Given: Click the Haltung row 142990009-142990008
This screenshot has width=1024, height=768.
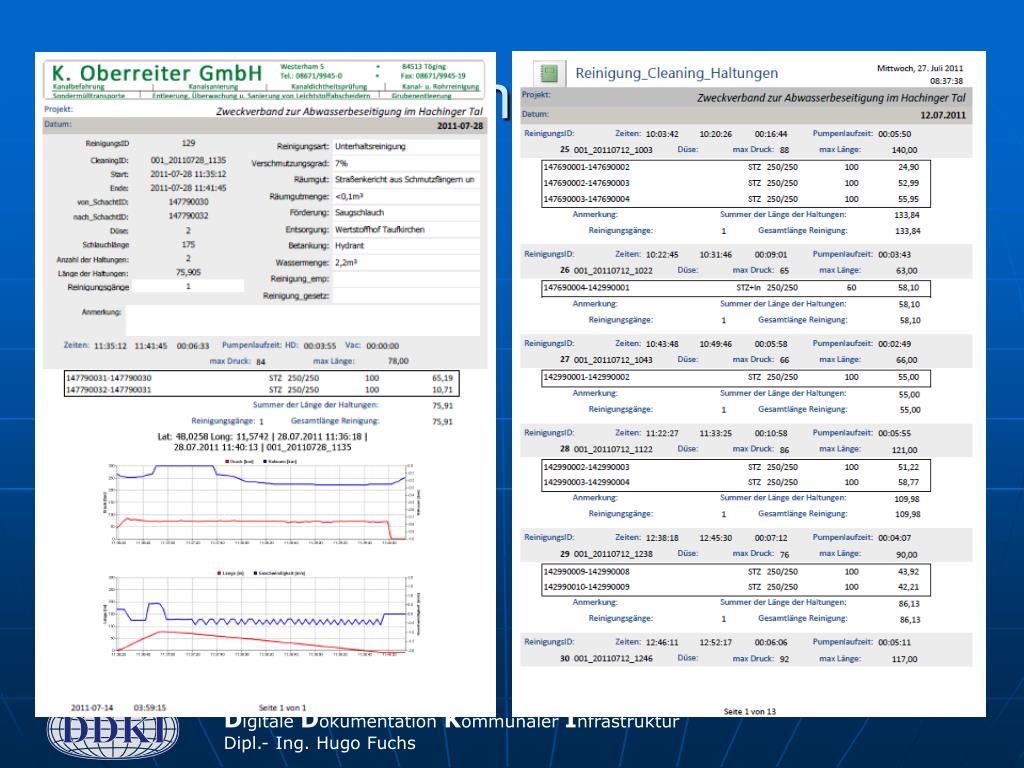Looking at the screenshot, I should (x=736, y=572).
